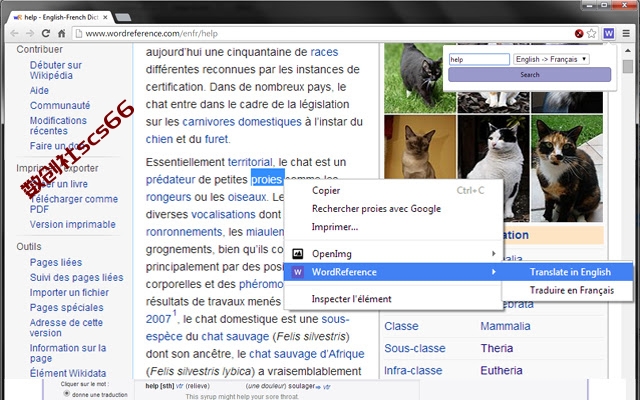The width and height of the screenshot is (640, 400).
Task: Follow the chat sauvage d'Afrique link
Action: pyautogui.click(x=307, y=354)
